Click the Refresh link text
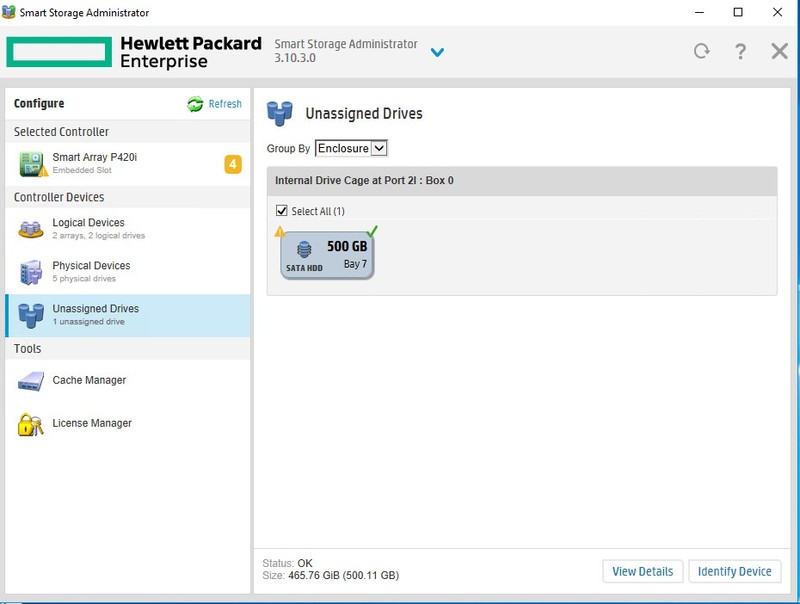This screenshot has width=800, height=604. pyautogui.click(x=225, y=104)
